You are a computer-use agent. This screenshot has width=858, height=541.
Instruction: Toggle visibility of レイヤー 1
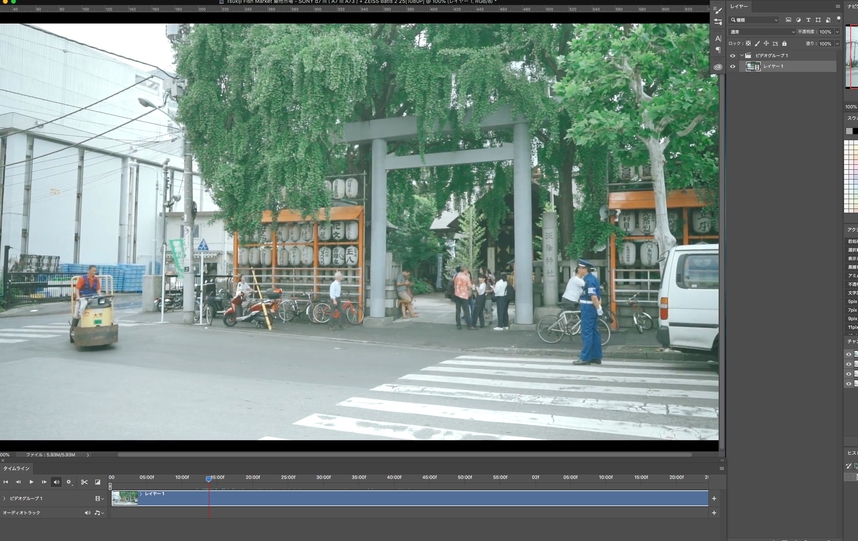[x=732, y=67]
